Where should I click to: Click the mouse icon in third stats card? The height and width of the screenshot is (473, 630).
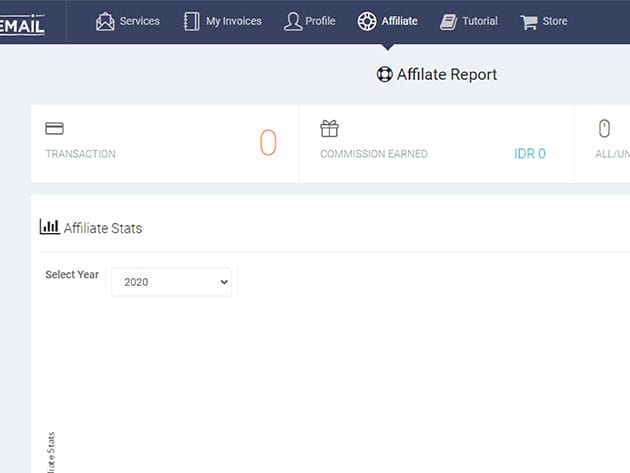coord(604,129)
